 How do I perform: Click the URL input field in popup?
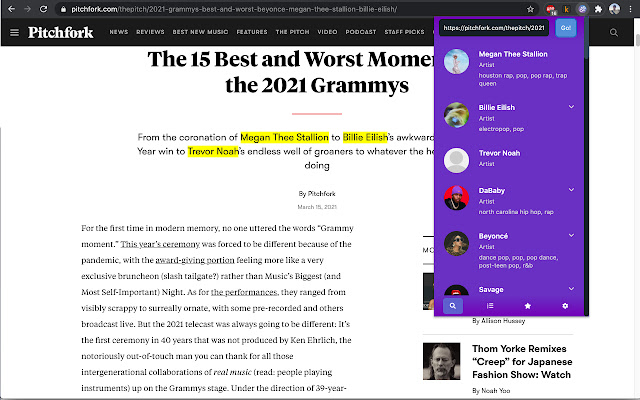click(x=492, y=28)
